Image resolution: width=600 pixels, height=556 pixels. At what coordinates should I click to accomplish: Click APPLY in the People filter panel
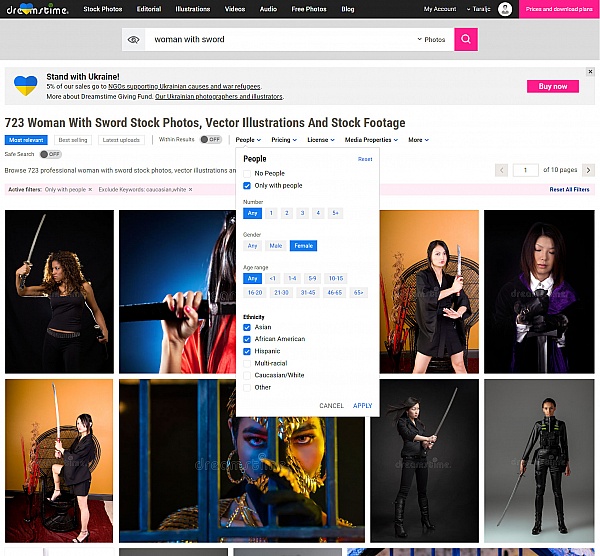point(362,405)
